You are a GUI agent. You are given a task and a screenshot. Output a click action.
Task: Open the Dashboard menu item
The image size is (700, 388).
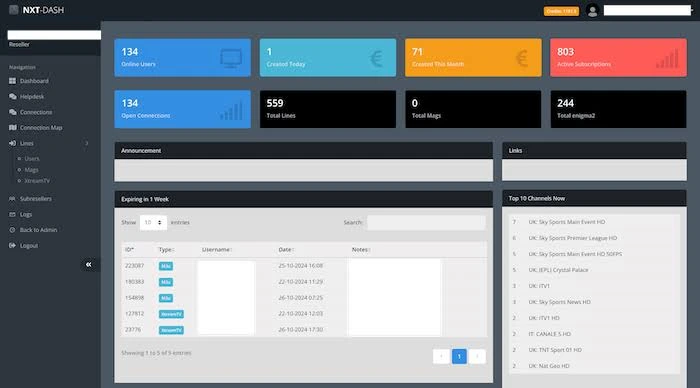tap(34, 81)
